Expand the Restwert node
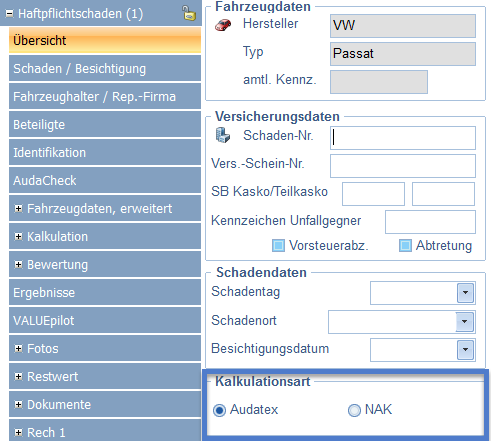491x441 pixels. pos(19,376)
